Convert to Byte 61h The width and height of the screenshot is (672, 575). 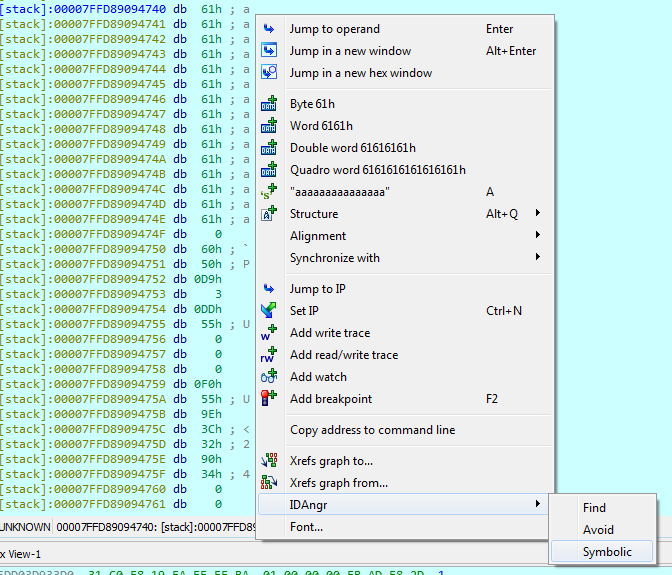click(x=404, y=104)
